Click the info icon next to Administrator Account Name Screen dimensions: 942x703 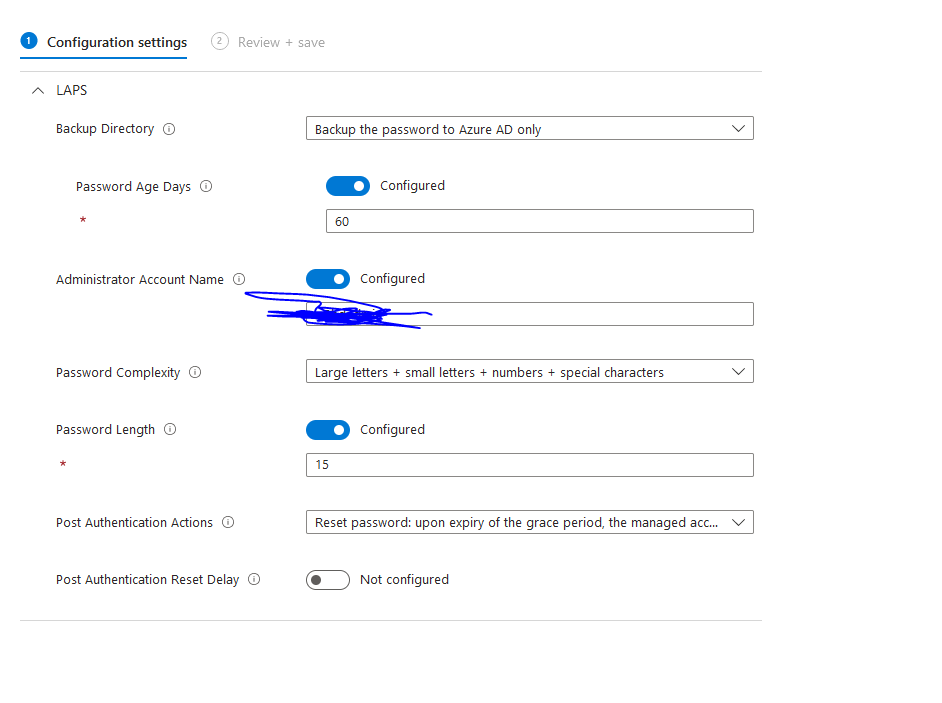(238, 279)
